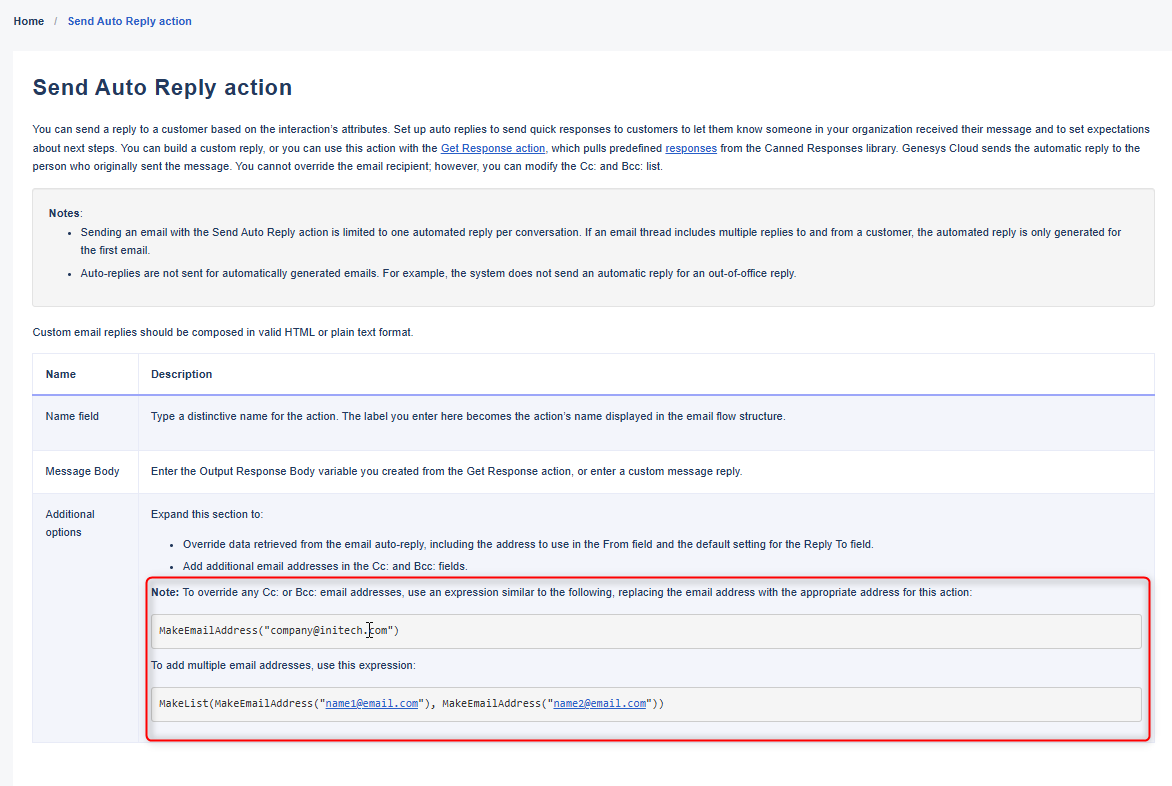
Task: Follow the responses hyperlink
Action: pos(691,148)
